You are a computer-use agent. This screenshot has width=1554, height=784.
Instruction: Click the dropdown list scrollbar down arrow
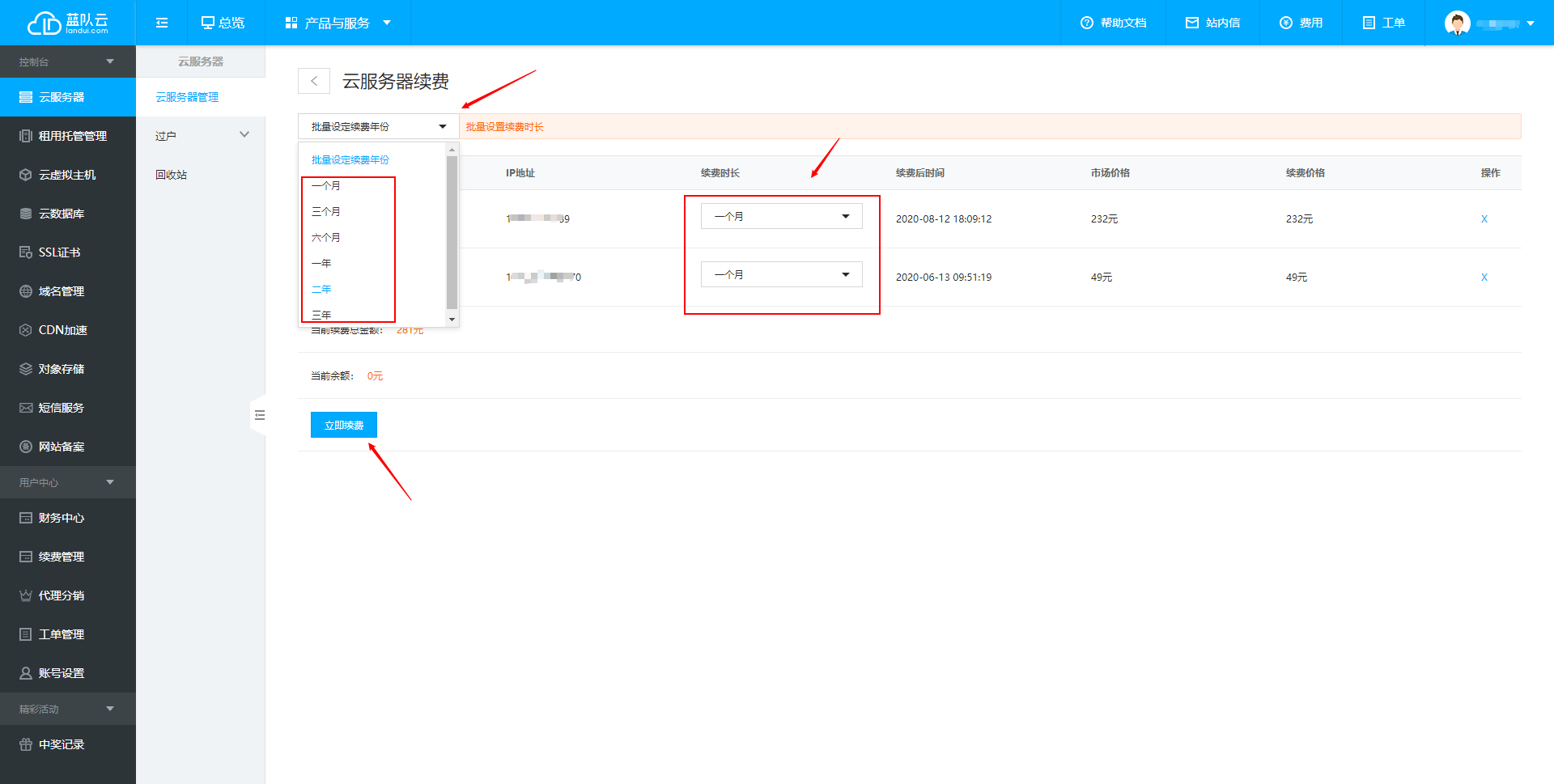(x=452, y=320)
